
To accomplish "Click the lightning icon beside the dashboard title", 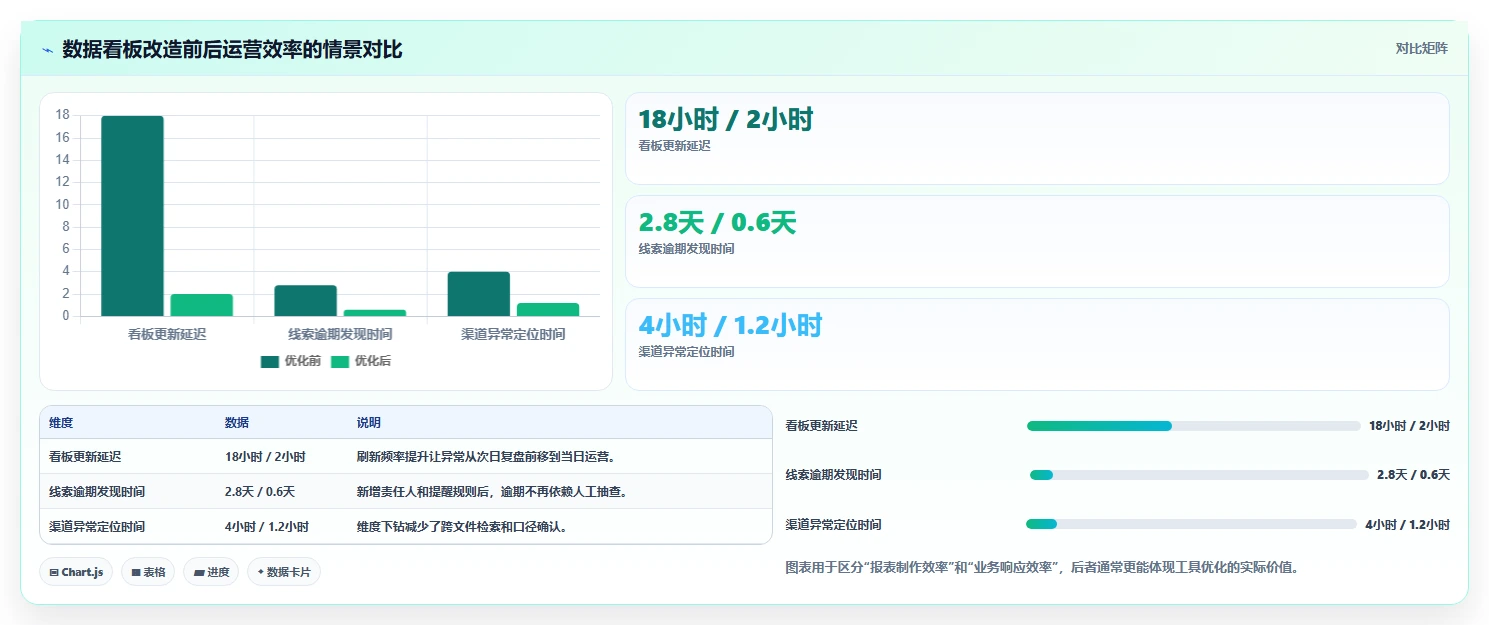I will coord(47,50).
